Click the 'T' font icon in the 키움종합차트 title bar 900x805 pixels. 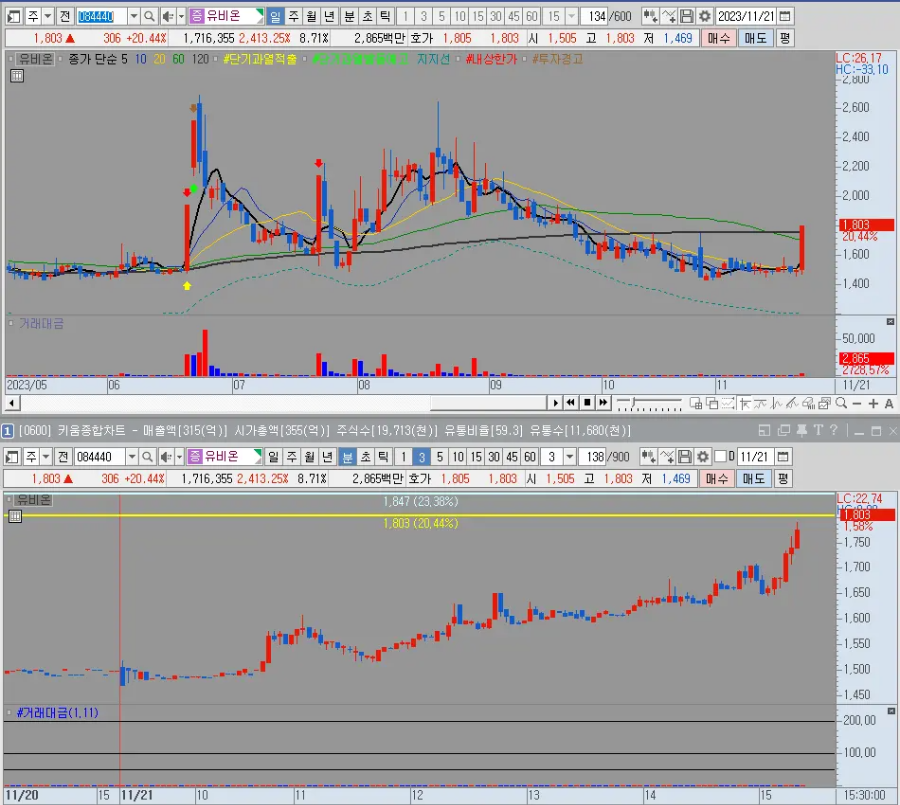(818, 430)
